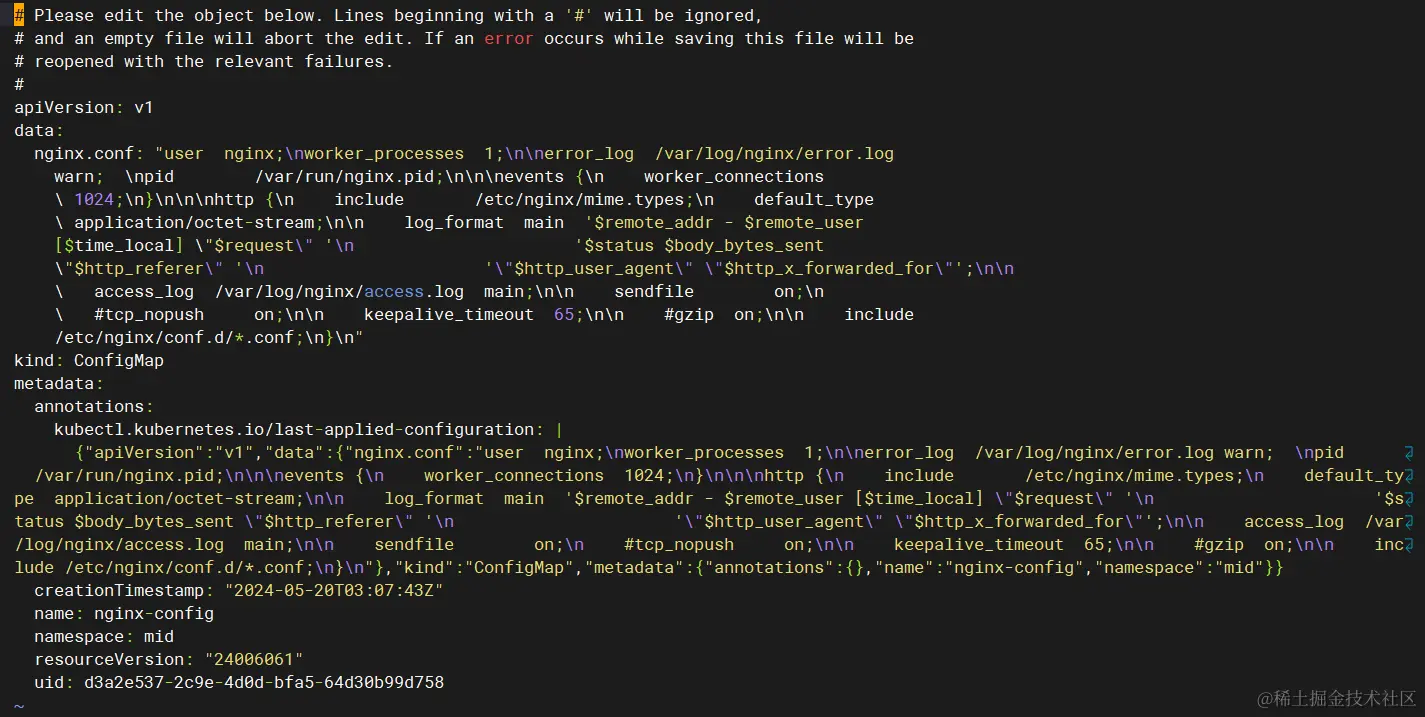The width and height of the screenshot is (1425, 717).
Task: Click the 'nginx.conf:' key
Action: (x=89, y=153)
